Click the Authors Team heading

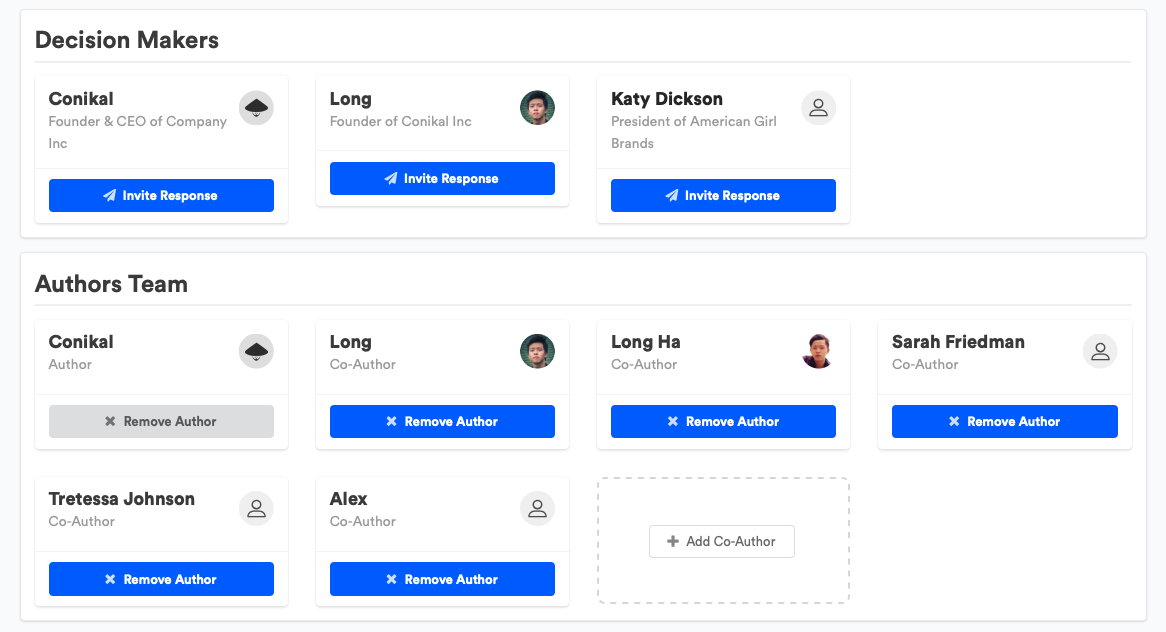click(112, 284)
